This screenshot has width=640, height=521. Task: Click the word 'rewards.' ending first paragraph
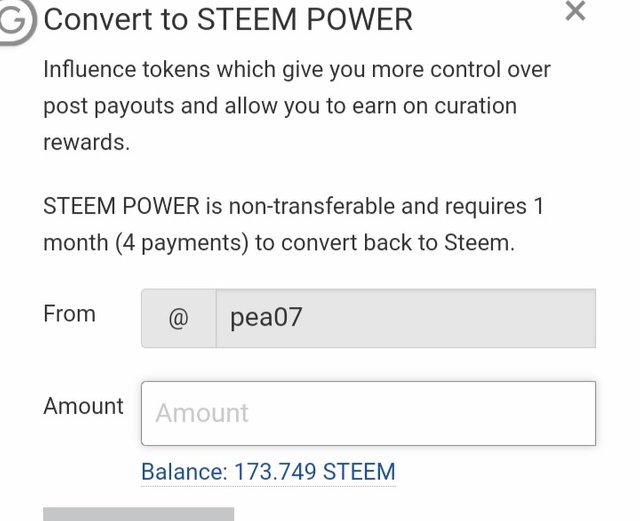(87, 142)
